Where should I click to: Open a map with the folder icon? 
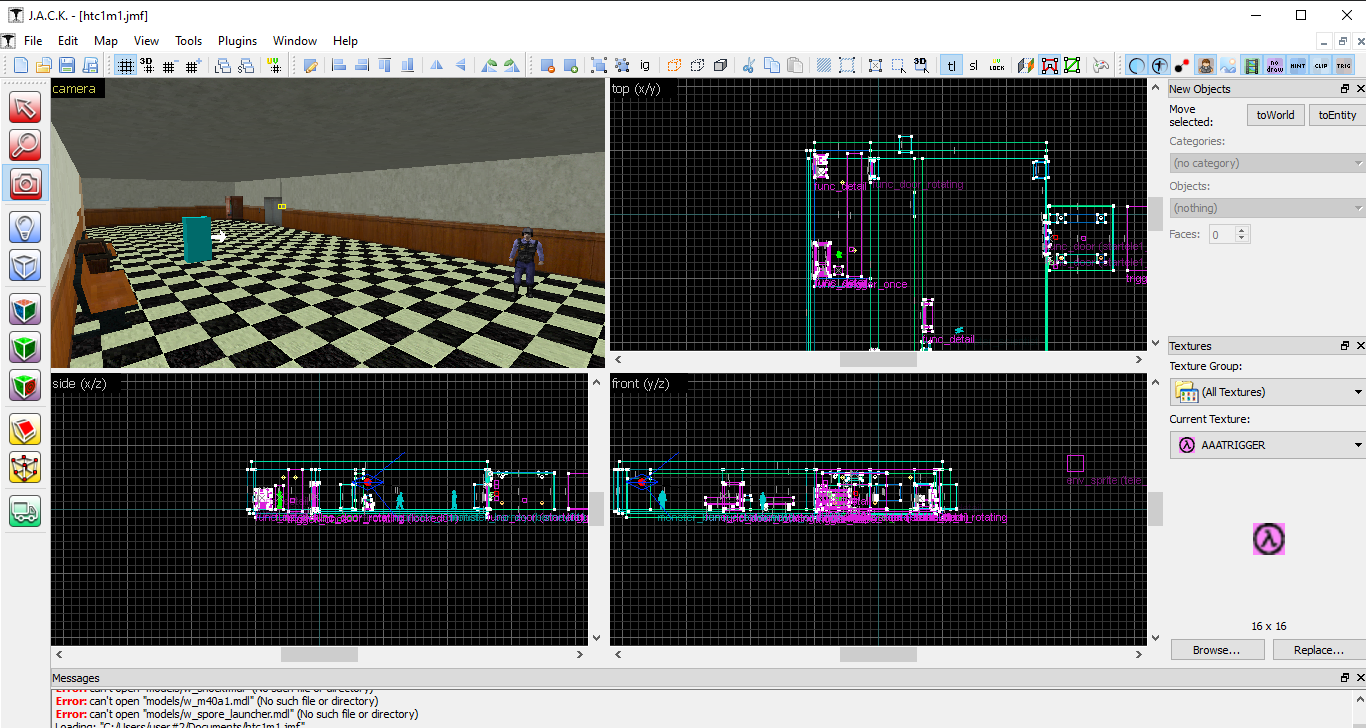[x=43, y=65]
